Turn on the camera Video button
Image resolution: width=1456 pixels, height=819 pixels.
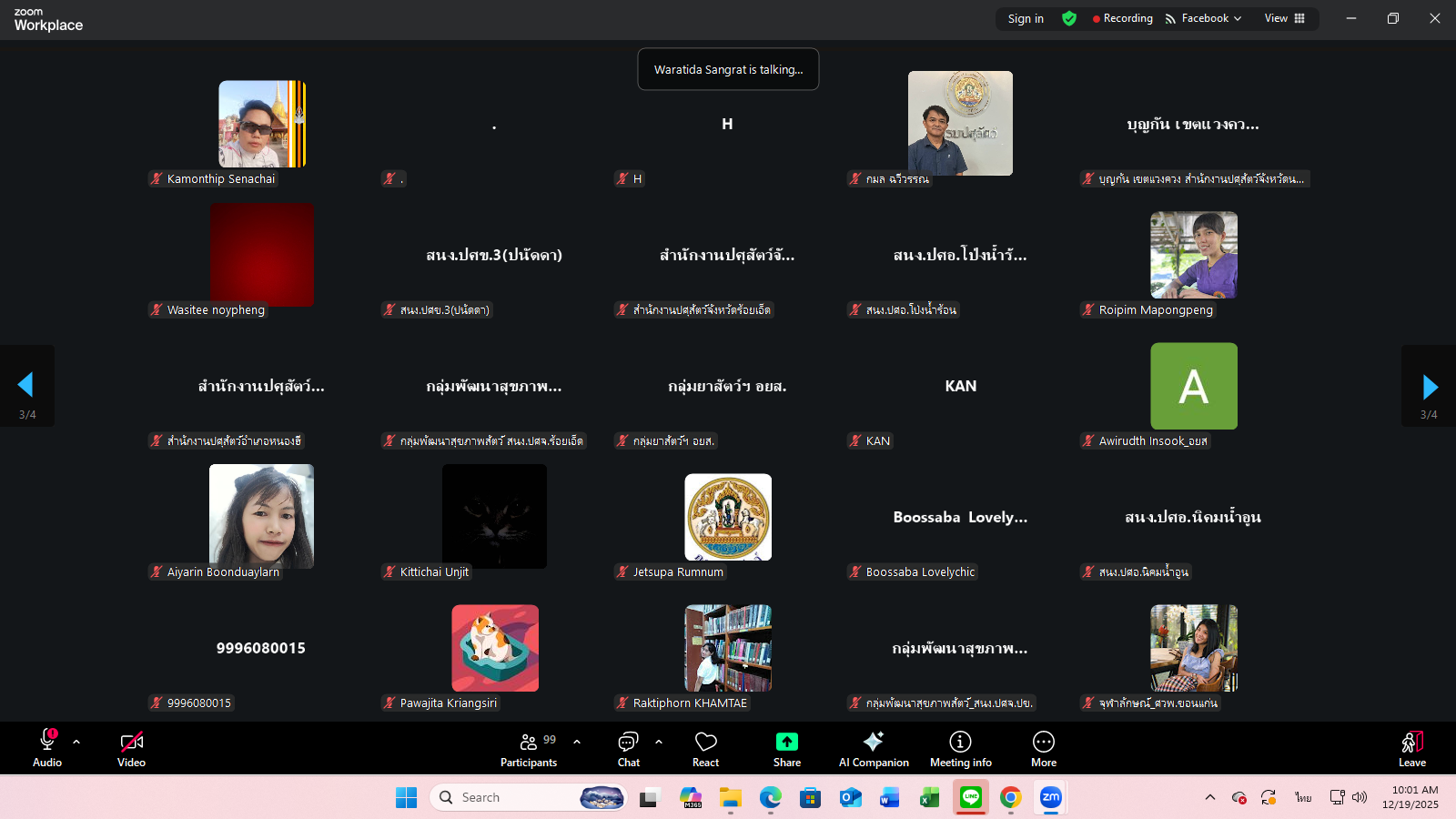tap(131, 748)
